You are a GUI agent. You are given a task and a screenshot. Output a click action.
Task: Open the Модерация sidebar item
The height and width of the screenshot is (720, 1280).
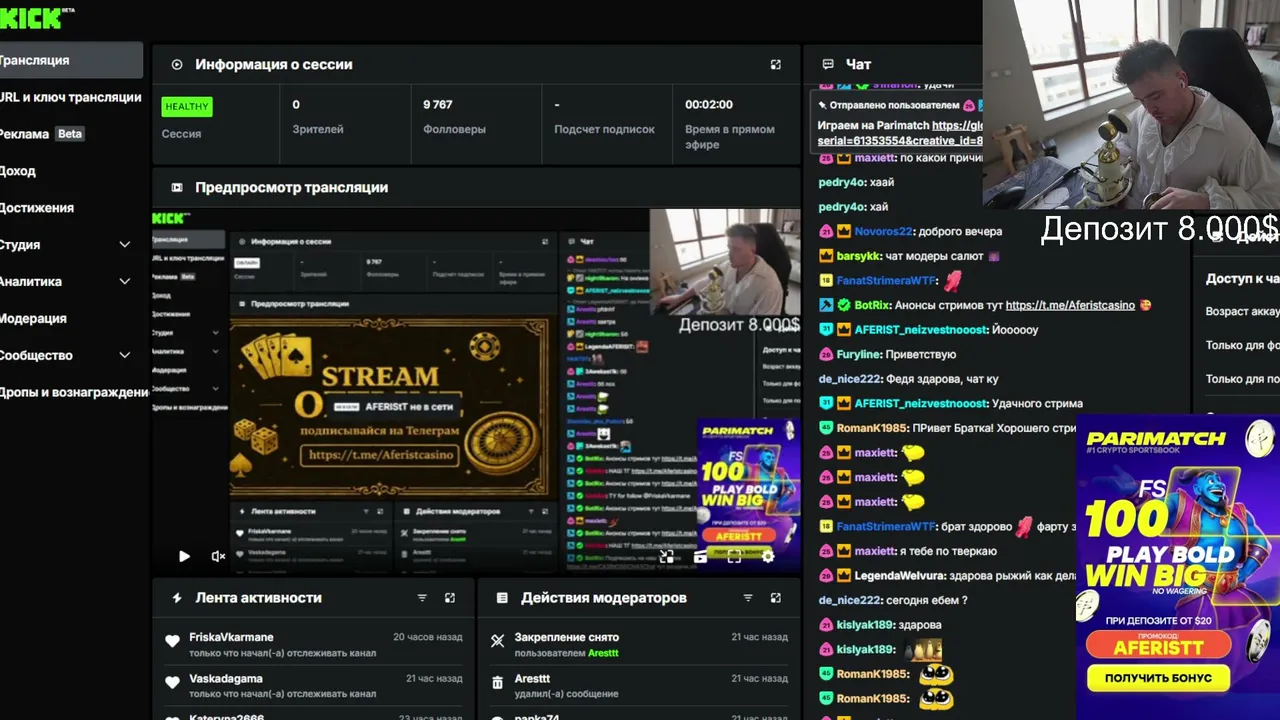(33, 318)
